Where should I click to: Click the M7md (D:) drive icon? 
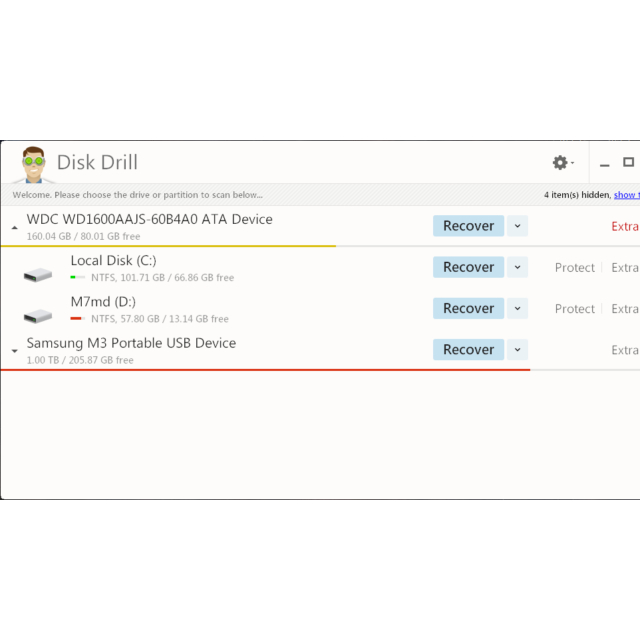click(x=39, y=315)
